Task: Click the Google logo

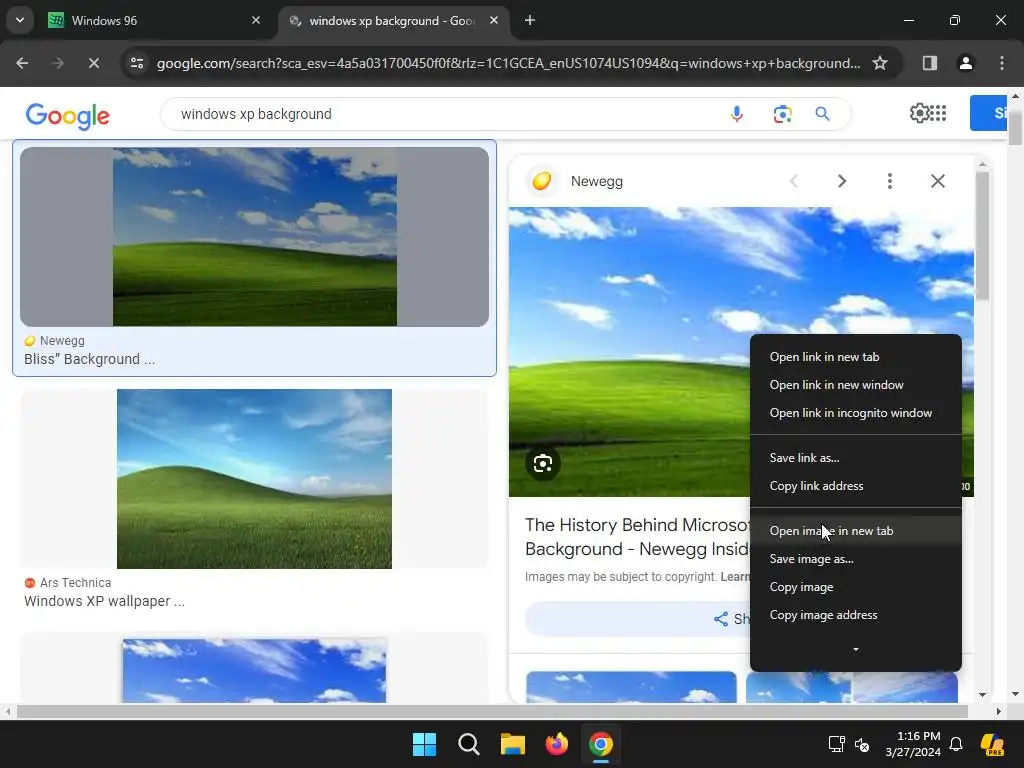Action: coord(68,116)
